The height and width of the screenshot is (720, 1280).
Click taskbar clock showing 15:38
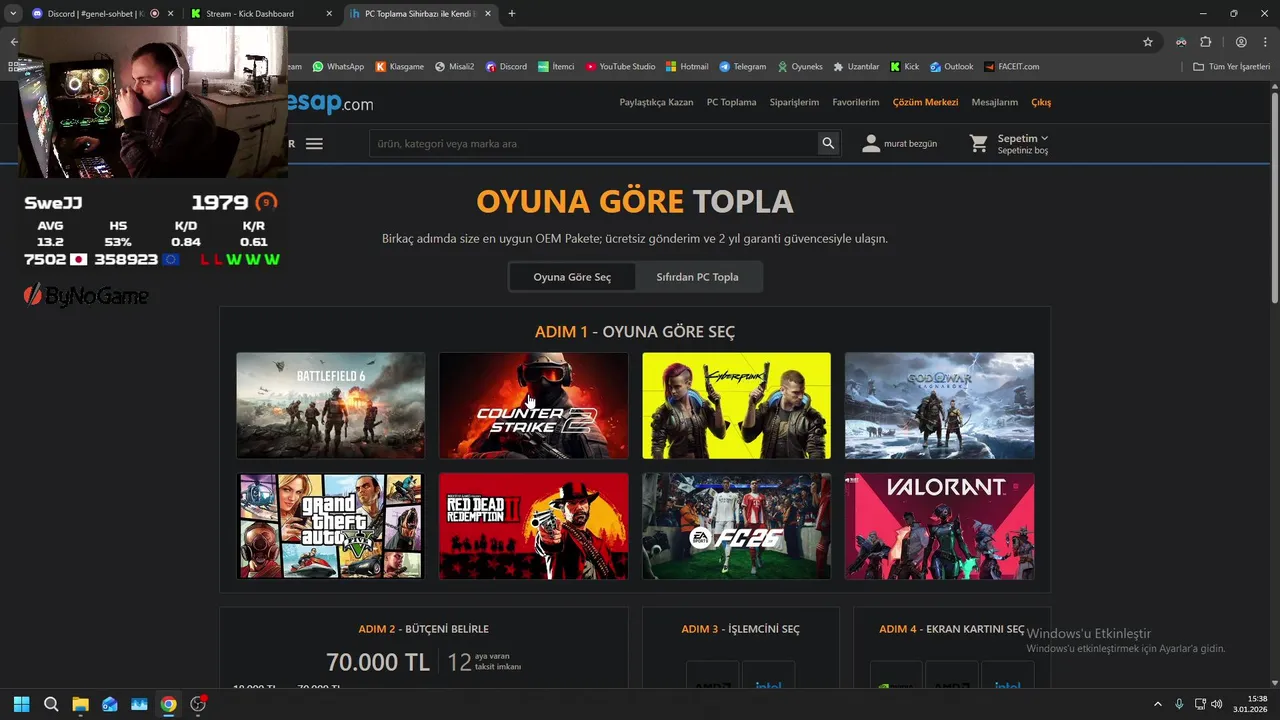1250,704
